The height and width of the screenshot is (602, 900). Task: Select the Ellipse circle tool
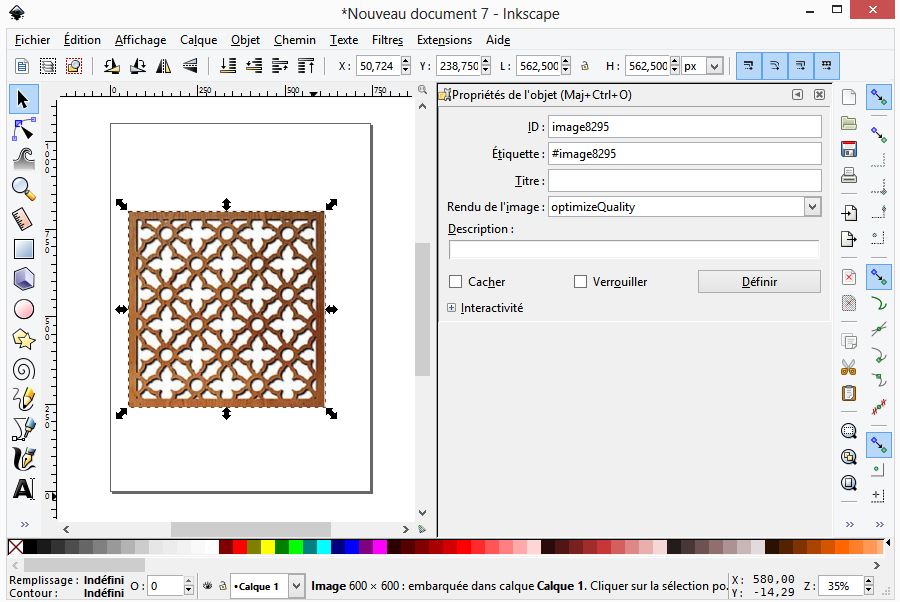(x=24, y=309)
